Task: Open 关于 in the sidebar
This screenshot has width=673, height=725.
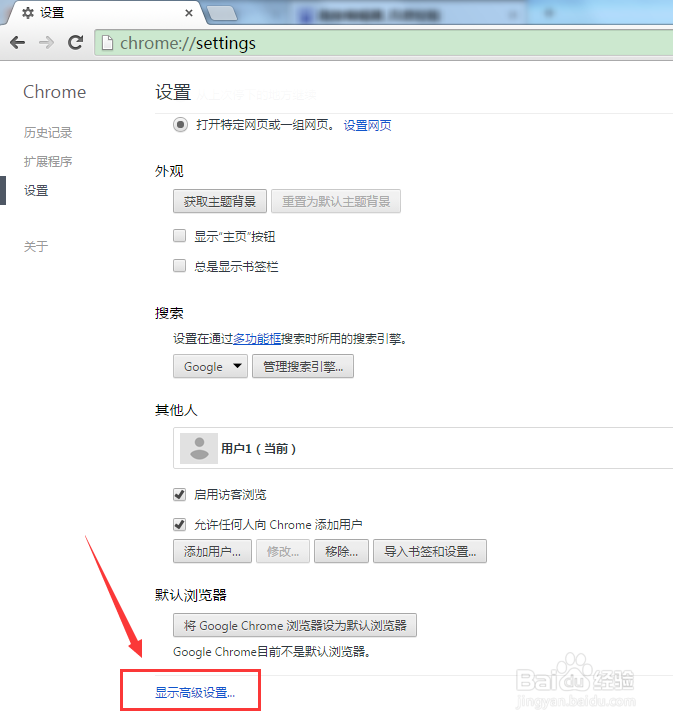Action: tap(36, 246)
